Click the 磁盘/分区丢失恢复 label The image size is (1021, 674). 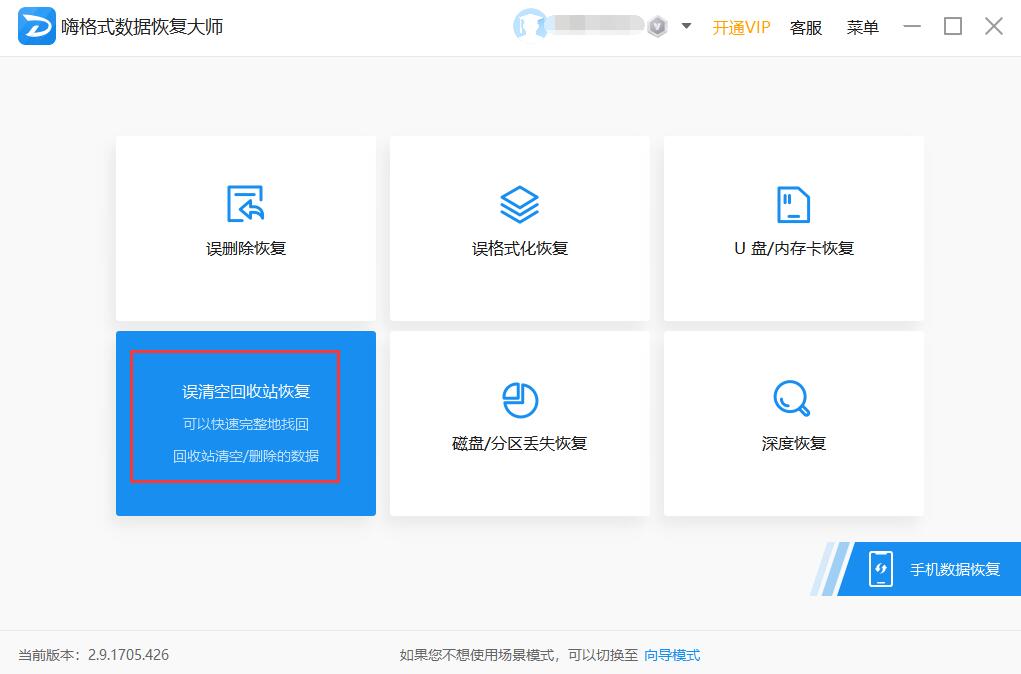520,443
